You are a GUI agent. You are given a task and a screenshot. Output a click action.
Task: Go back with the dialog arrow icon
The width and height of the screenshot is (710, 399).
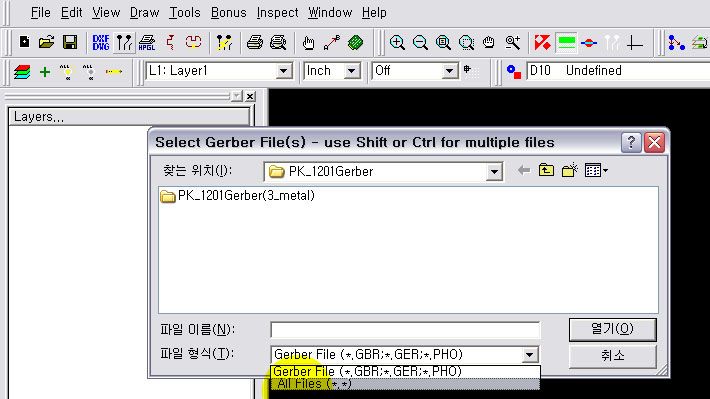(x=524, y=171)
